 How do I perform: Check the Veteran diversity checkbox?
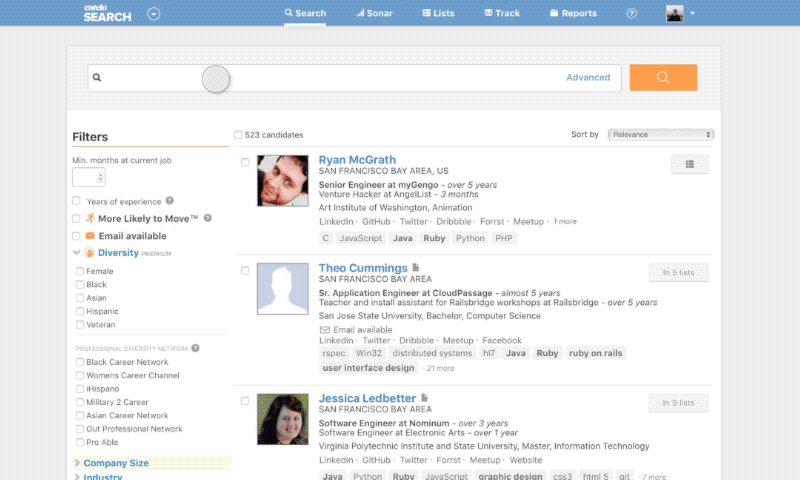pos(80,324)
